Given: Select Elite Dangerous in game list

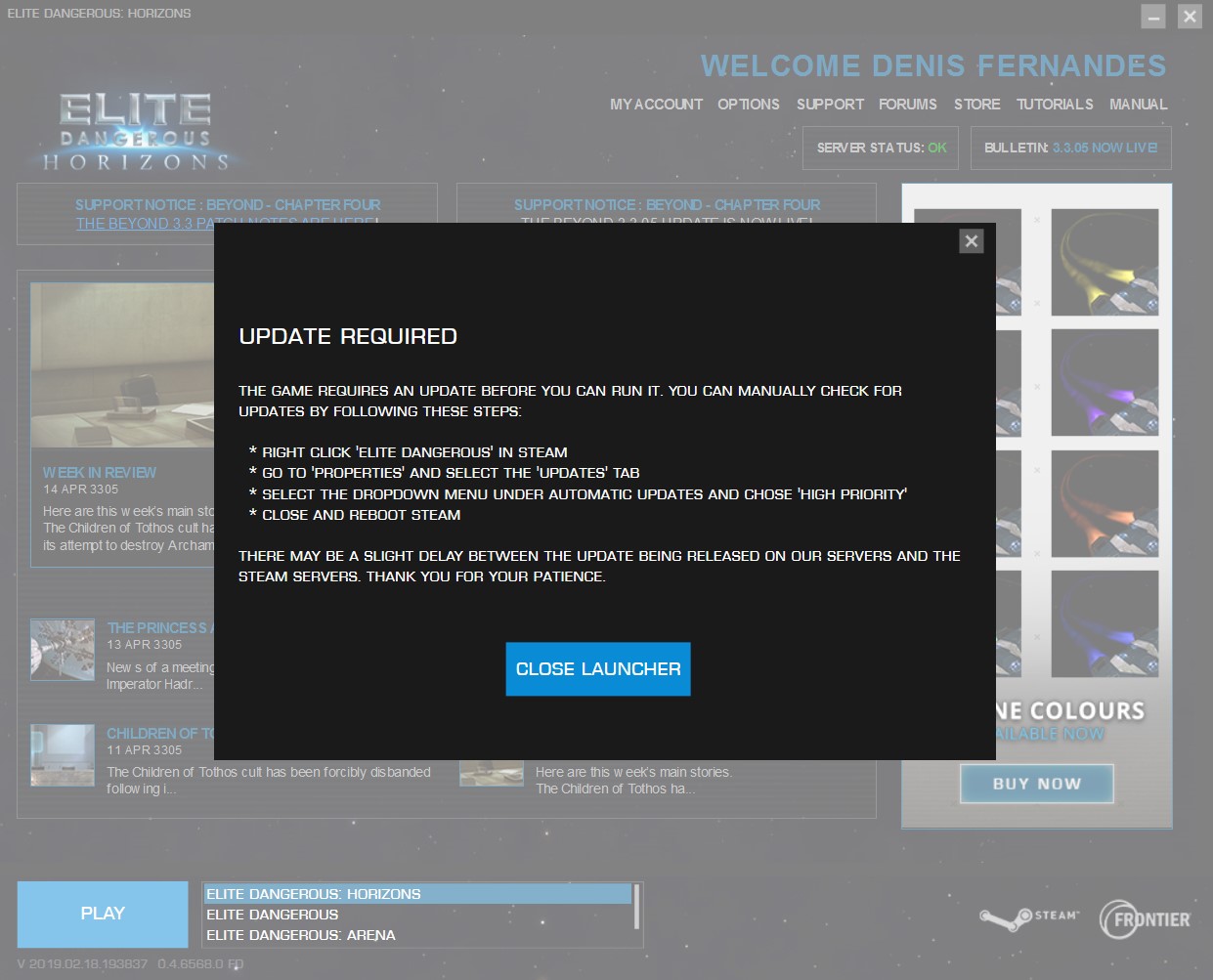Looking at the screenshot, I should coord(417,915).
